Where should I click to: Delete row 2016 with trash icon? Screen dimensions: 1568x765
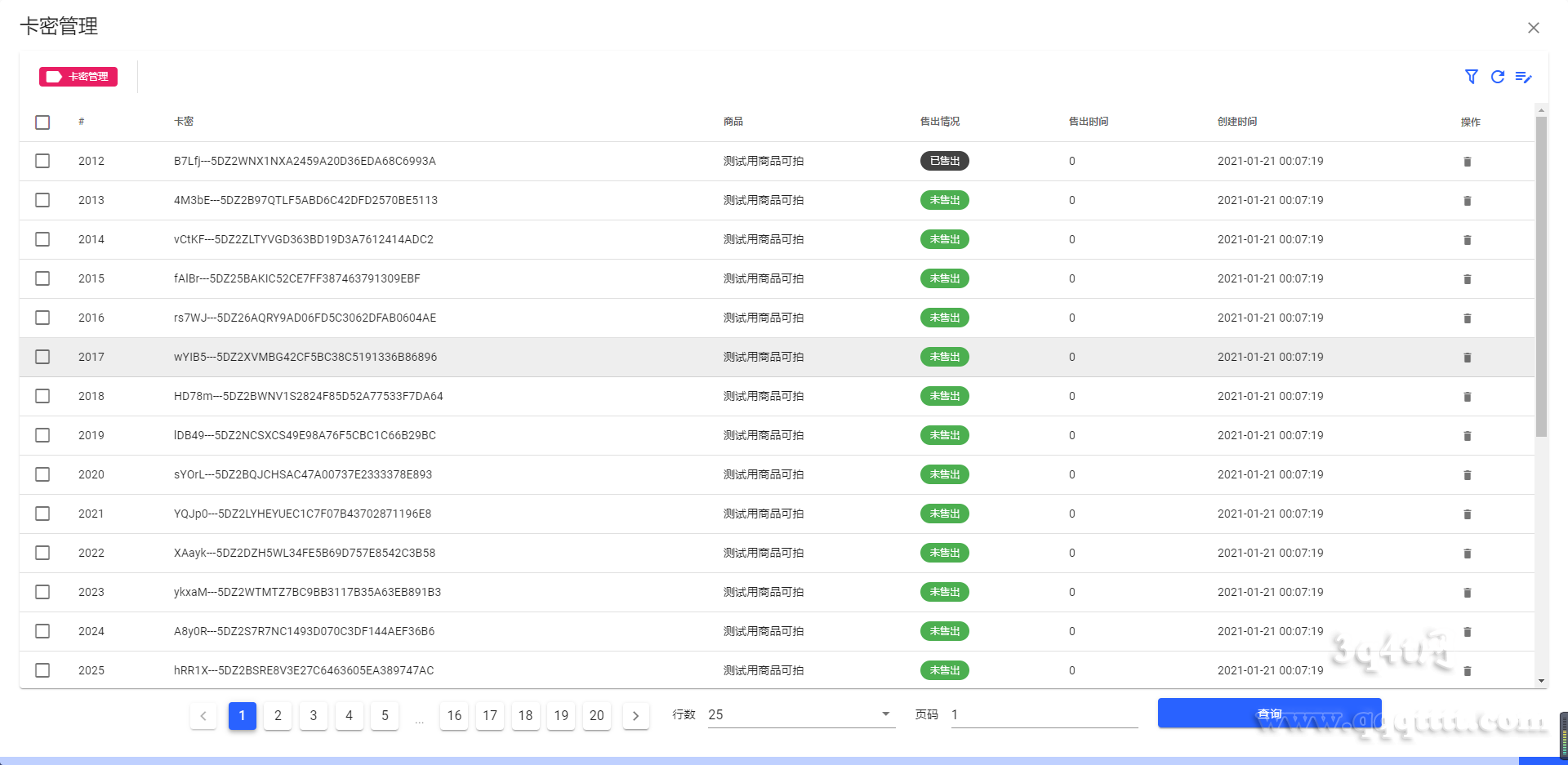point(1467,318)
